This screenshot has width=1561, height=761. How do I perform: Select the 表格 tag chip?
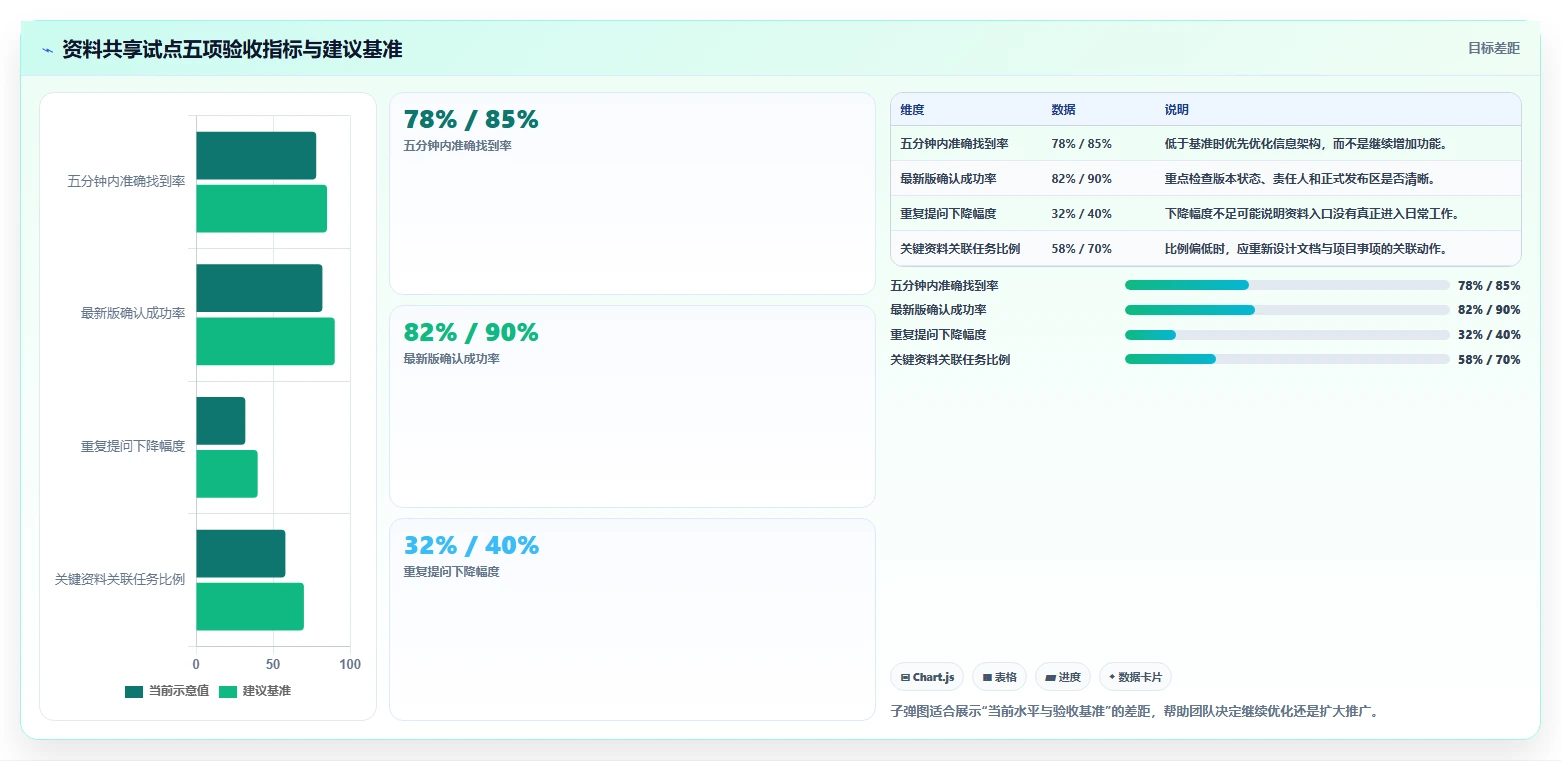pos(1000,677)
